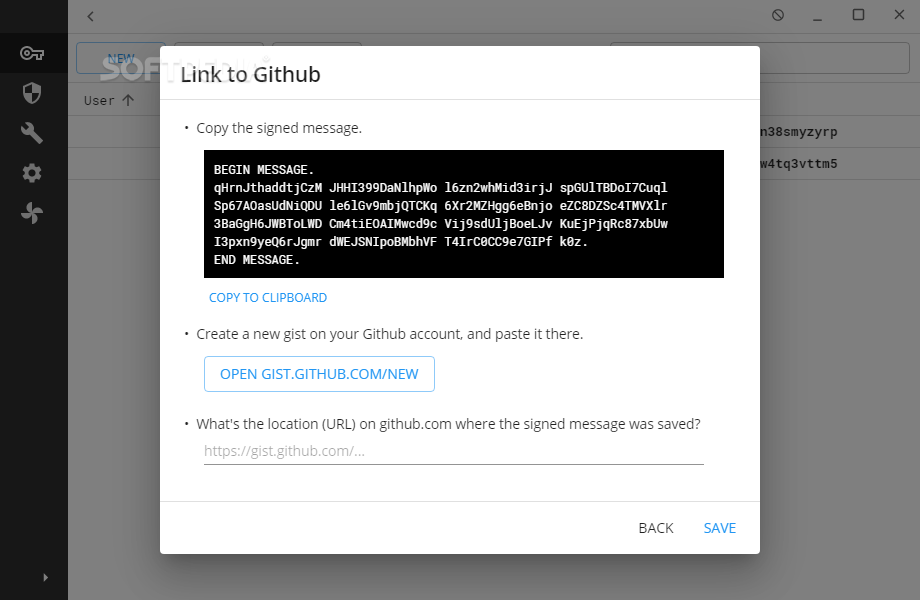The width and height of the screenshot is (920, 600).
Task: Go back using the top chevron
Action: pyautogui.click(x=90, y=16)
